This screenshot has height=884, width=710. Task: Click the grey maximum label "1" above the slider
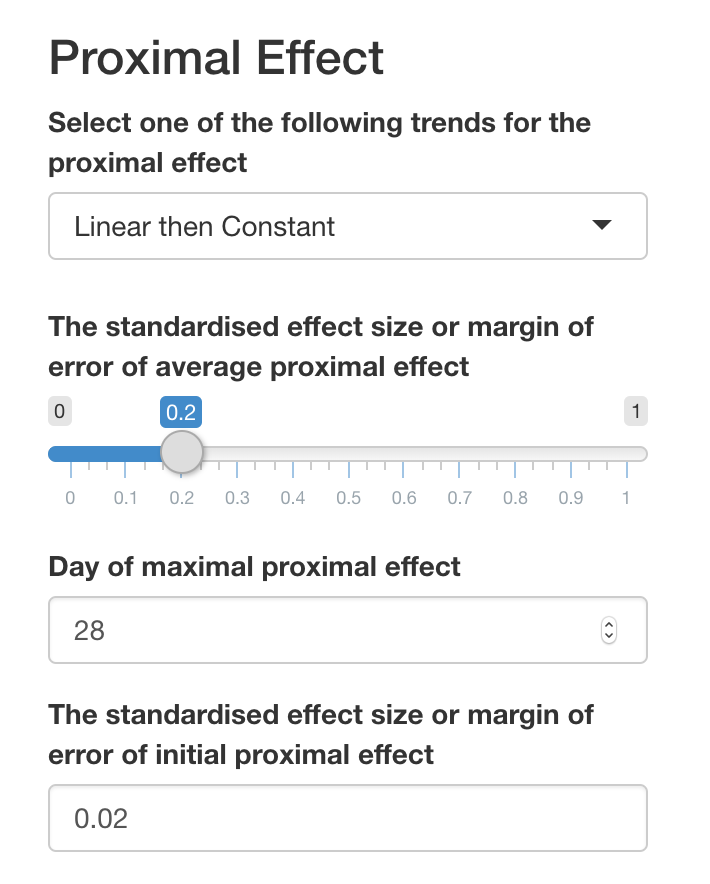click(x=634, y=411)
